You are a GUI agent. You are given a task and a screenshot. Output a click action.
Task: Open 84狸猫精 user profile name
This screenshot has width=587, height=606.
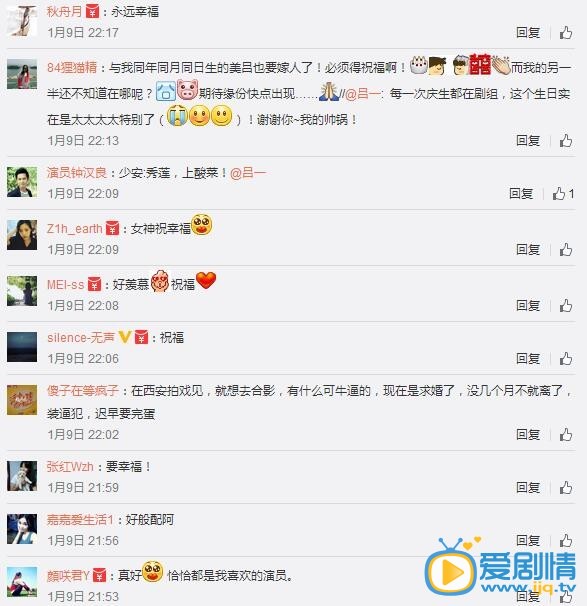tap(72, 68)
